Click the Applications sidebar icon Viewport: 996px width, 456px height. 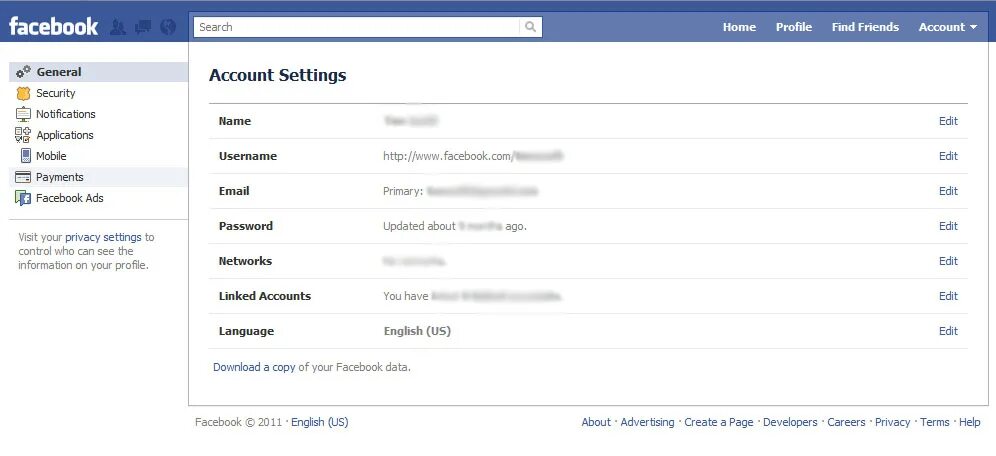24,135
